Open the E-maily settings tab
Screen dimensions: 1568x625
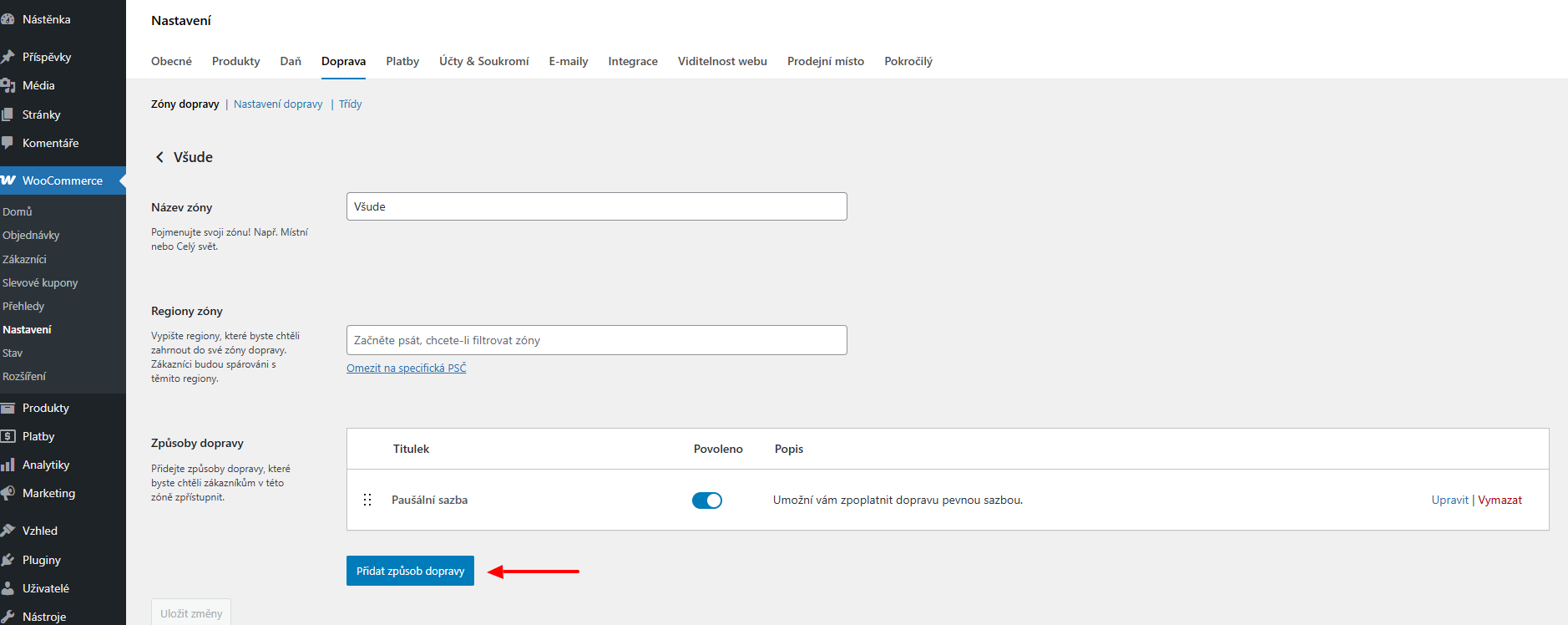pyautogui.click(x=568, y=61)
